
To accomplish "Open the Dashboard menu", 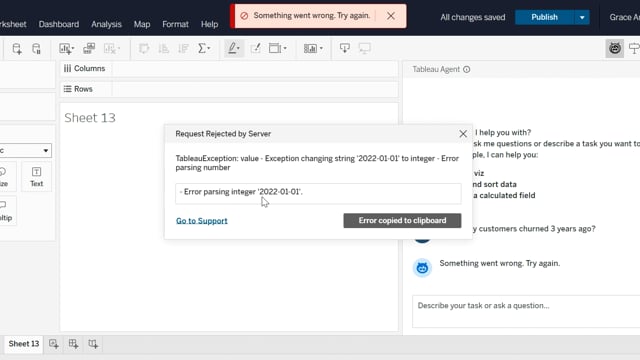I will 59,24.
